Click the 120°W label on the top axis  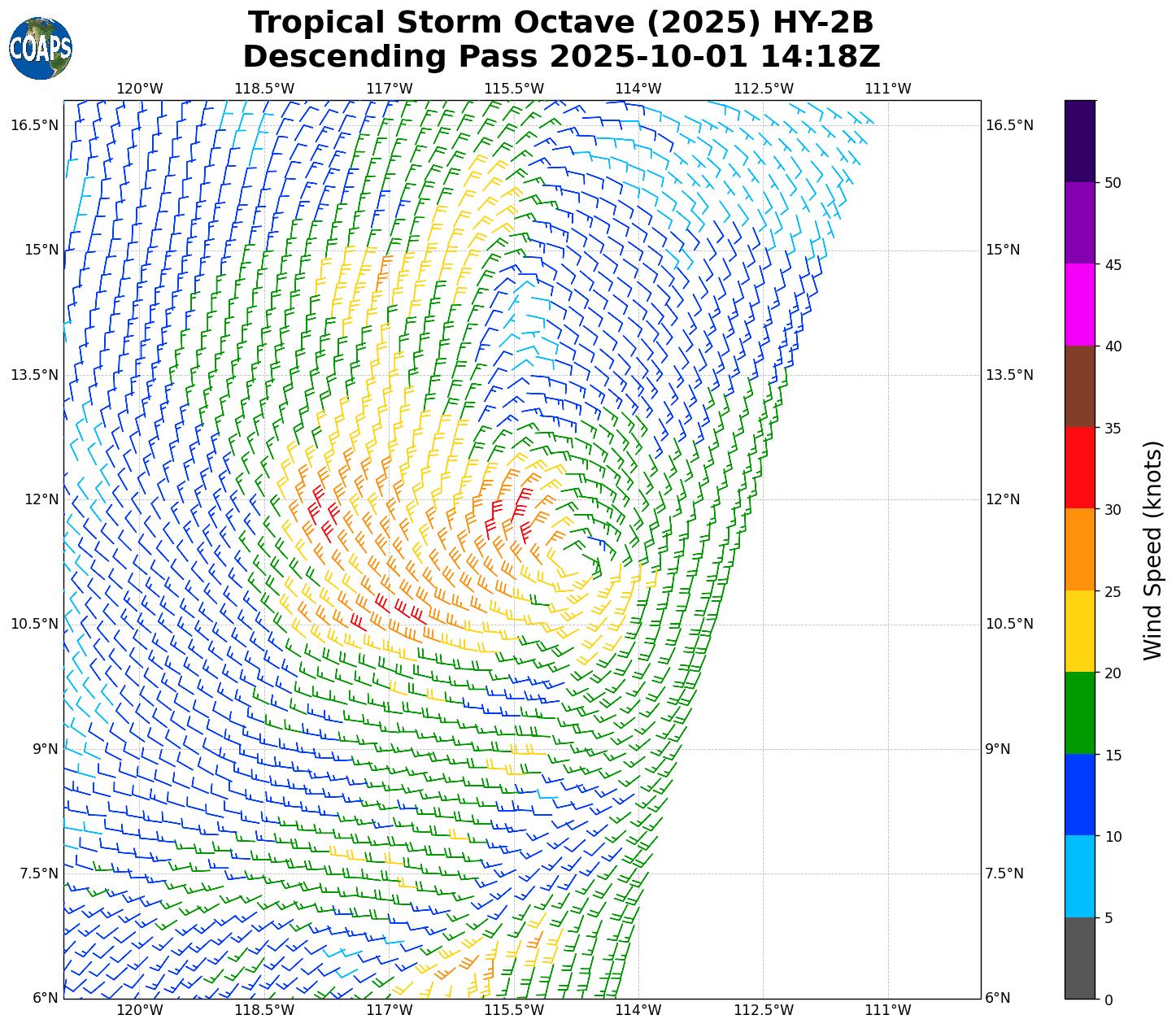point(139,89)
